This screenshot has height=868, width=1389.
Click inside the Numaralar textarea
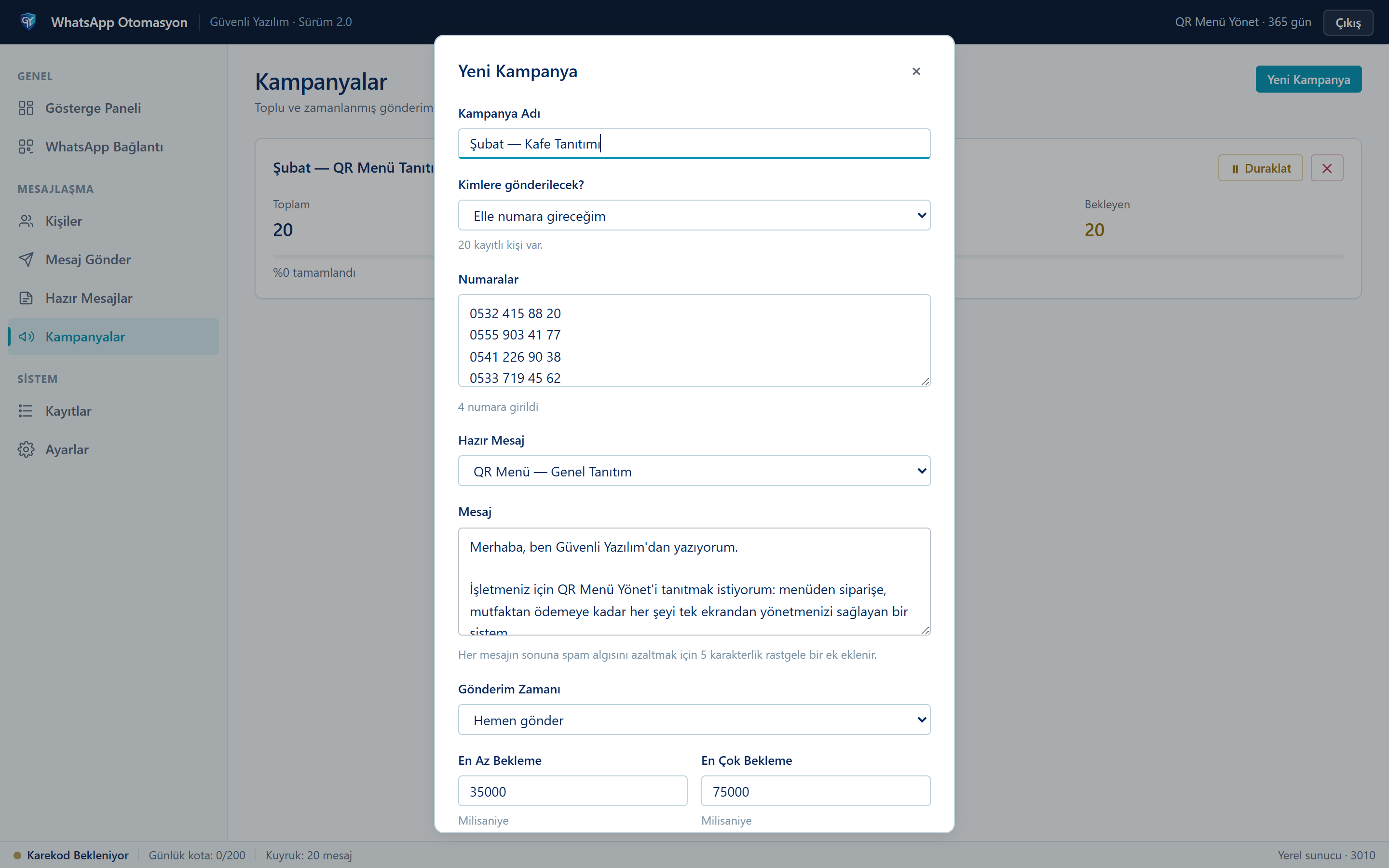[694, 340]
